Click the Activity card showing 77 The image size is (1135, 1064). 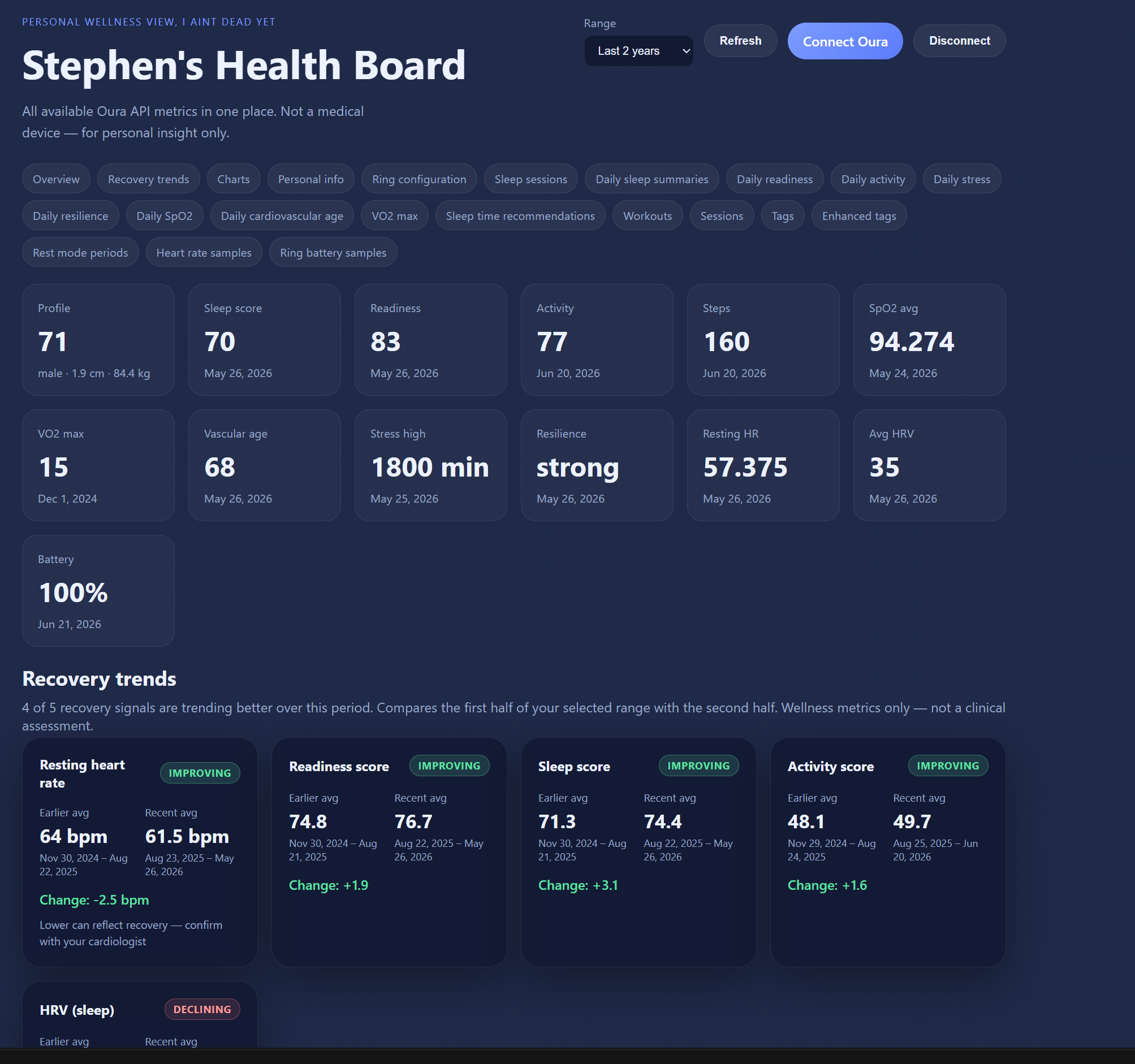[x=597, y=340]
